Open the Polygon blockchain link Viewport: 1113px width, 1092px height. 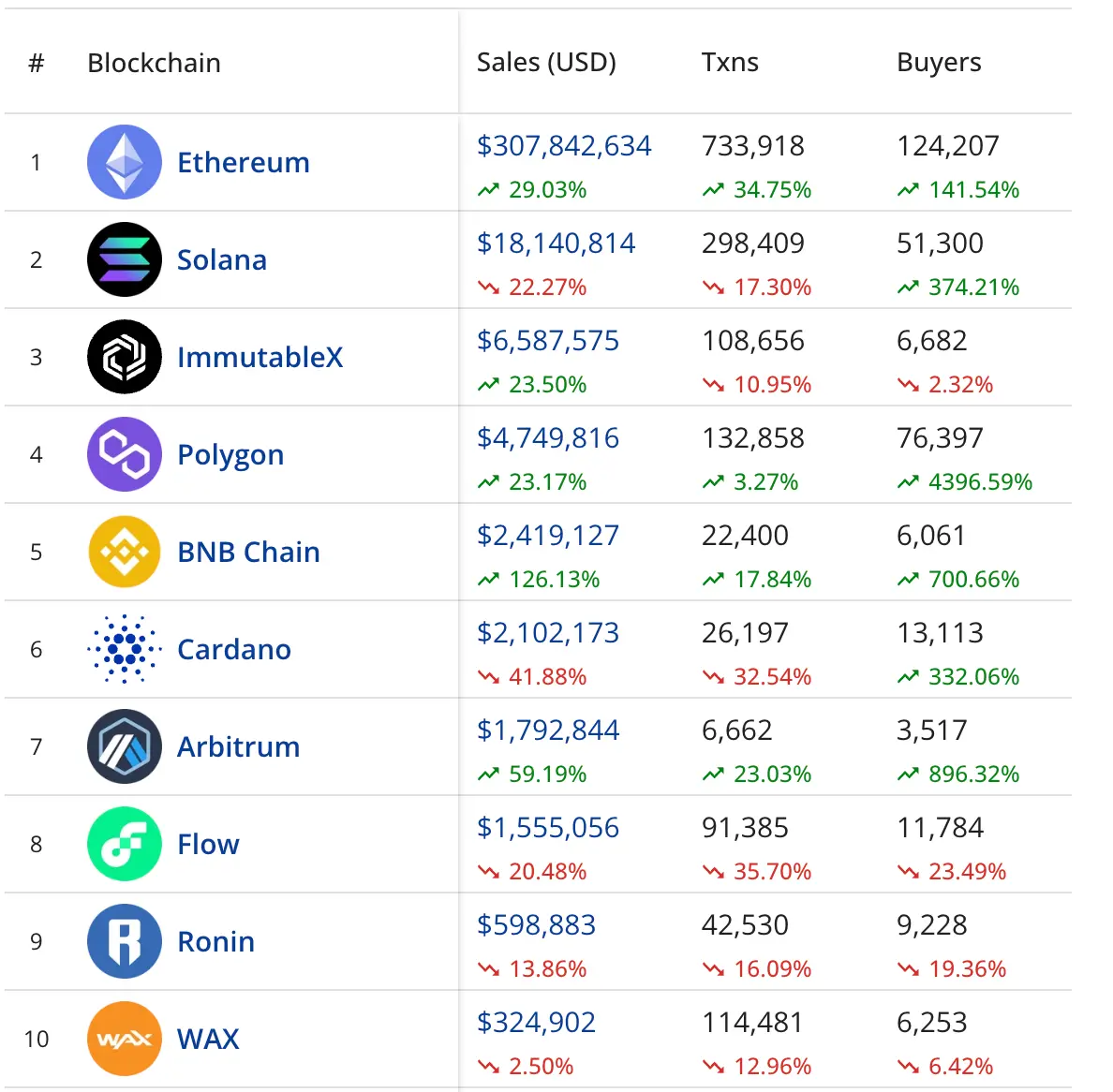click(x=230, y=455)
